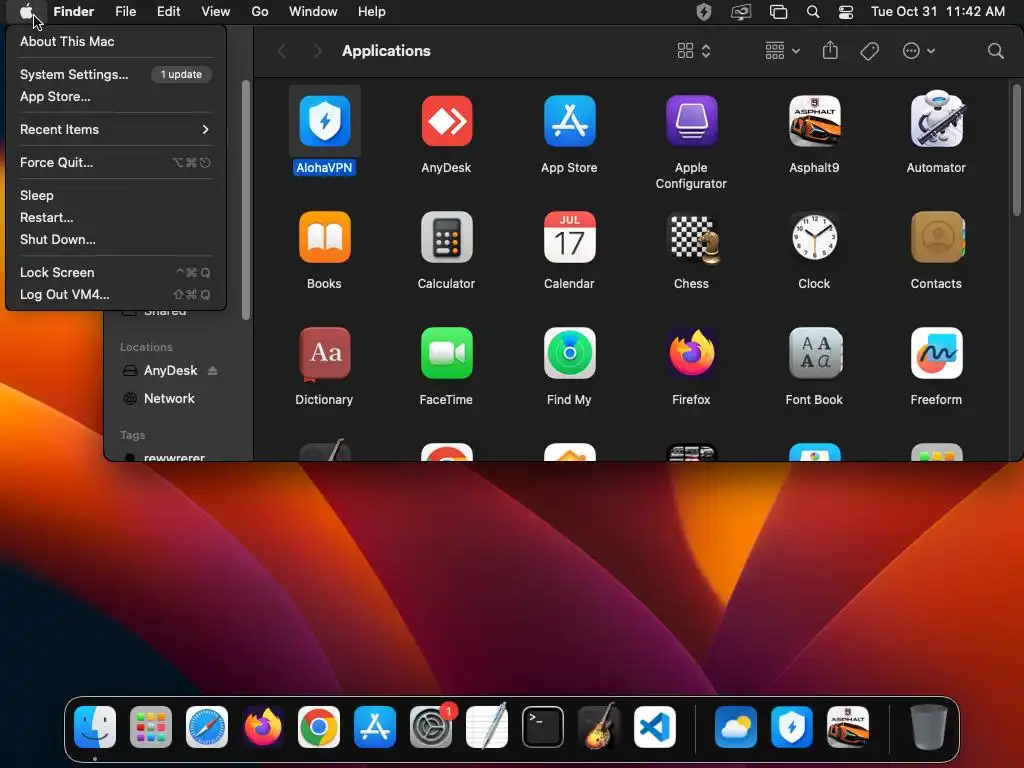
Task: Select Firefox icon in Applications grid
Action: (692, 353)
